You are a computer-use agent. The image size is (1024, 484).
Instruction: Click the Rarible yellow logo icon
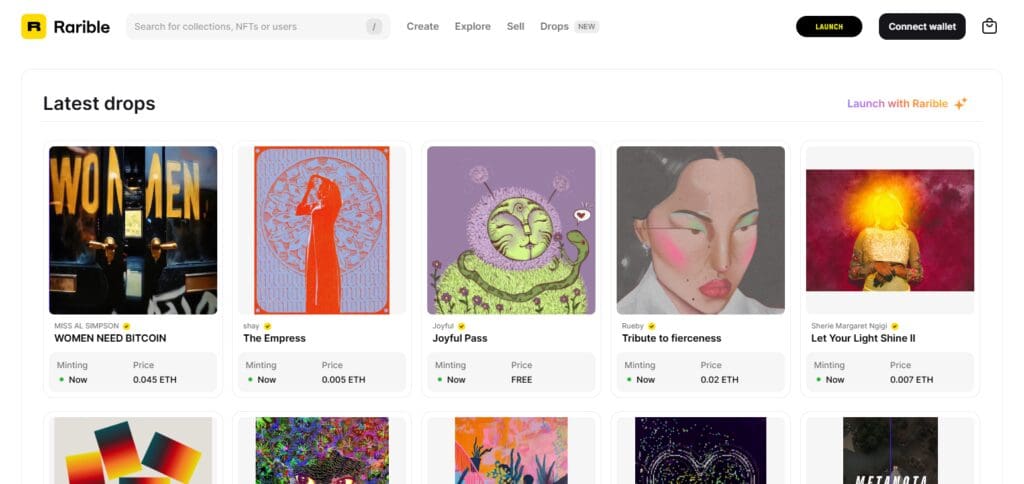click(34, 27)
